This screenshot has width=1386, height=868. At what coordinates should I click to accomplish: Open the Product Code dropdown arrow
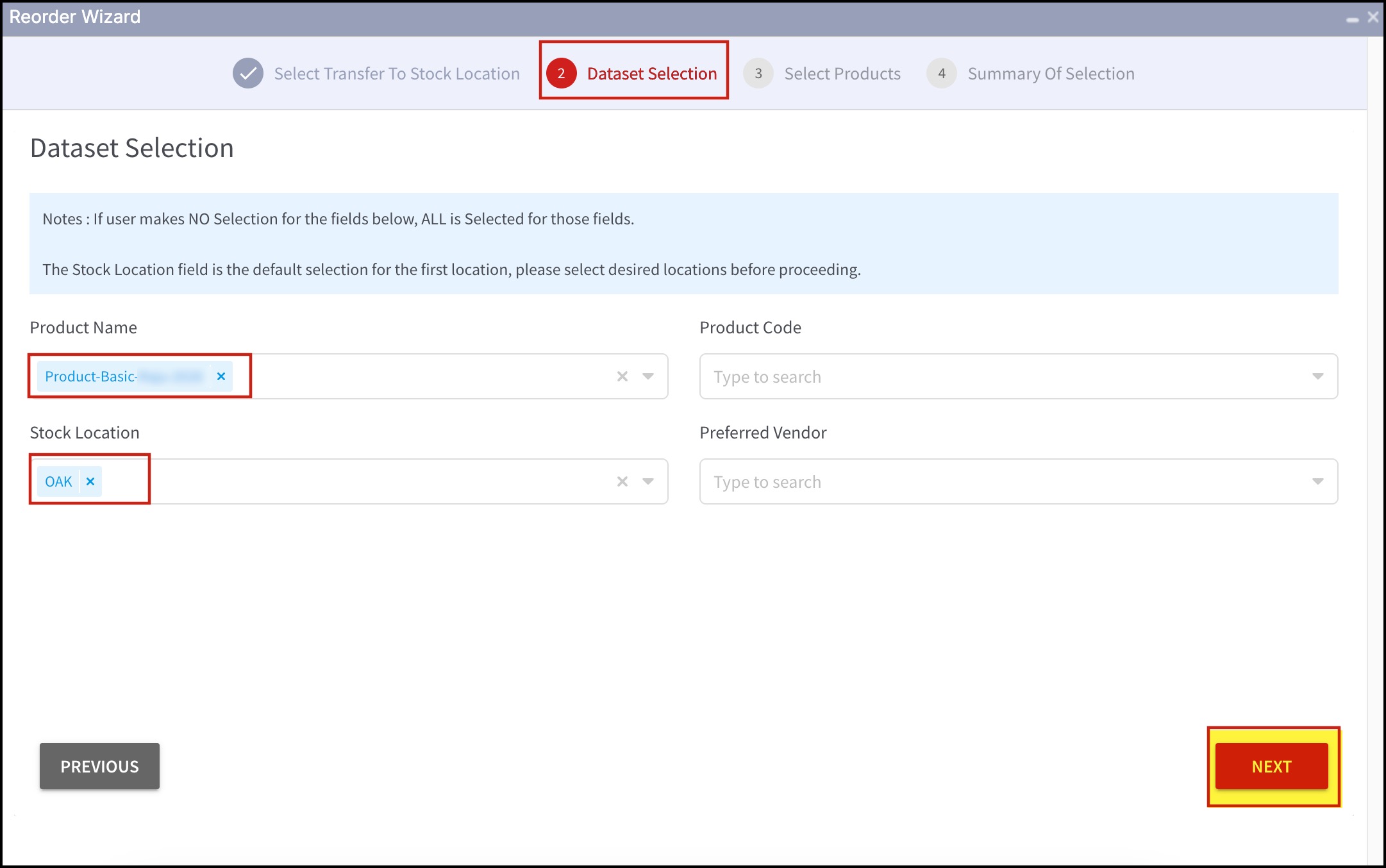[1318, 376]
